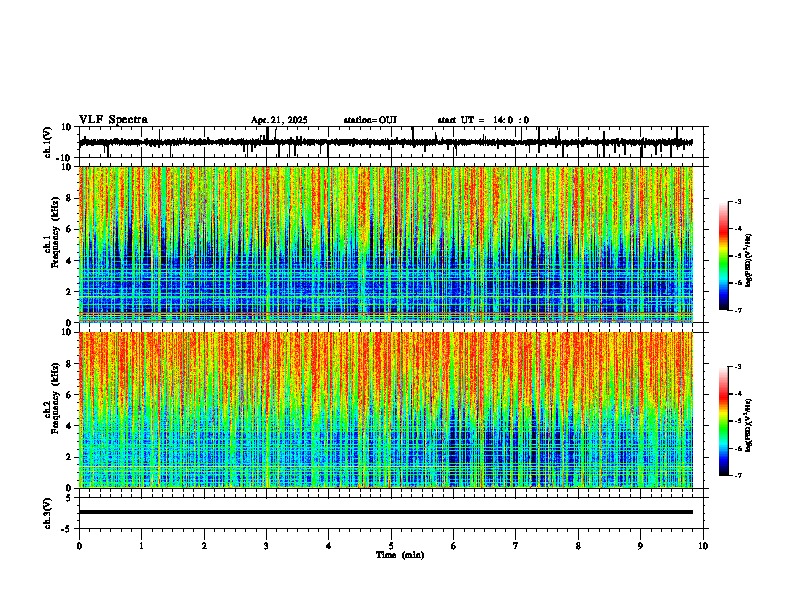Click the 8 kHz tick on ch.1 spectrogram axis
This screenshot has height=612, width=792.
pyautogui.click(x=70, y=198)
